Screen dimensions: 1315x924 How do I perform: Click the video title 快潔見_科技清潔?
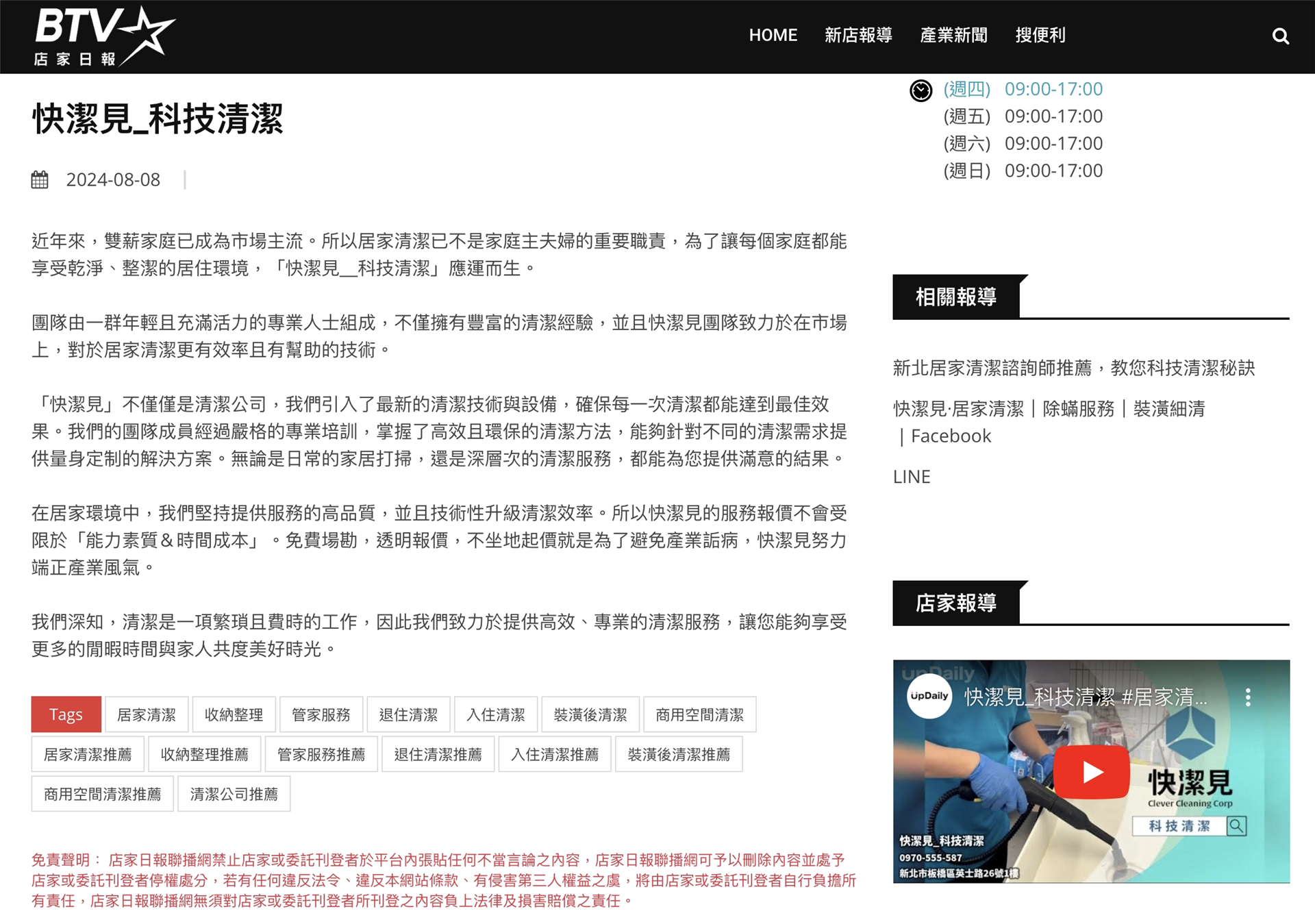[1085, 697]
